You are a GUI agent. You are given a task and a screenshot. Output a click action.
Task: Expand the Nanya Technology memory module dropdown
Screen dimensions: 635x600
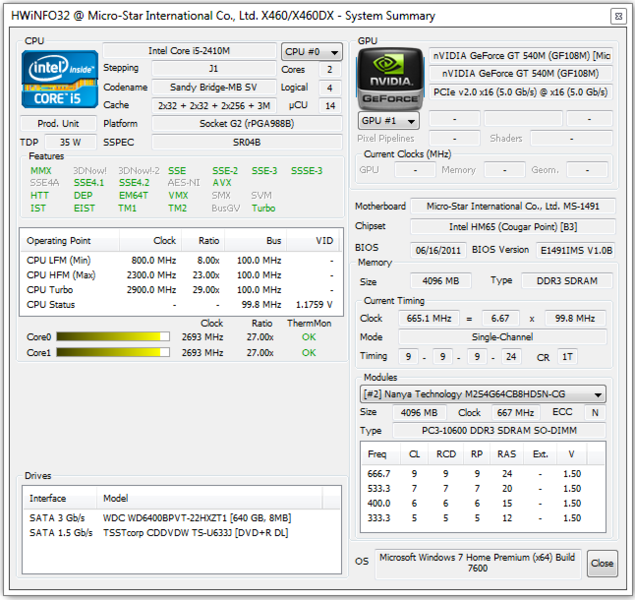coord(483,394)
